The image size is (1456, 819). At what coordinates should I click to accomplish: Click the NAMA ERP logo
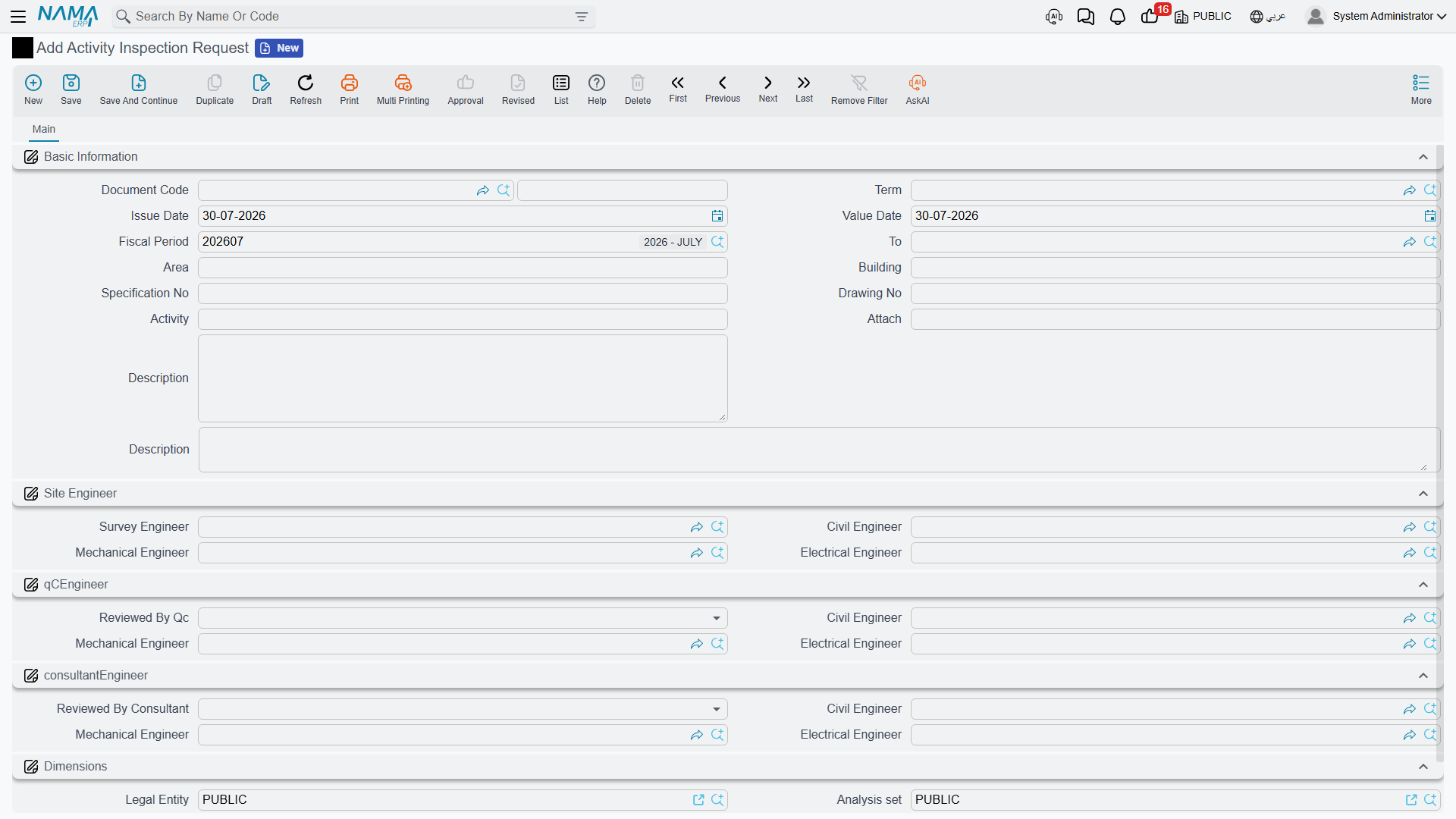[68, 16]
